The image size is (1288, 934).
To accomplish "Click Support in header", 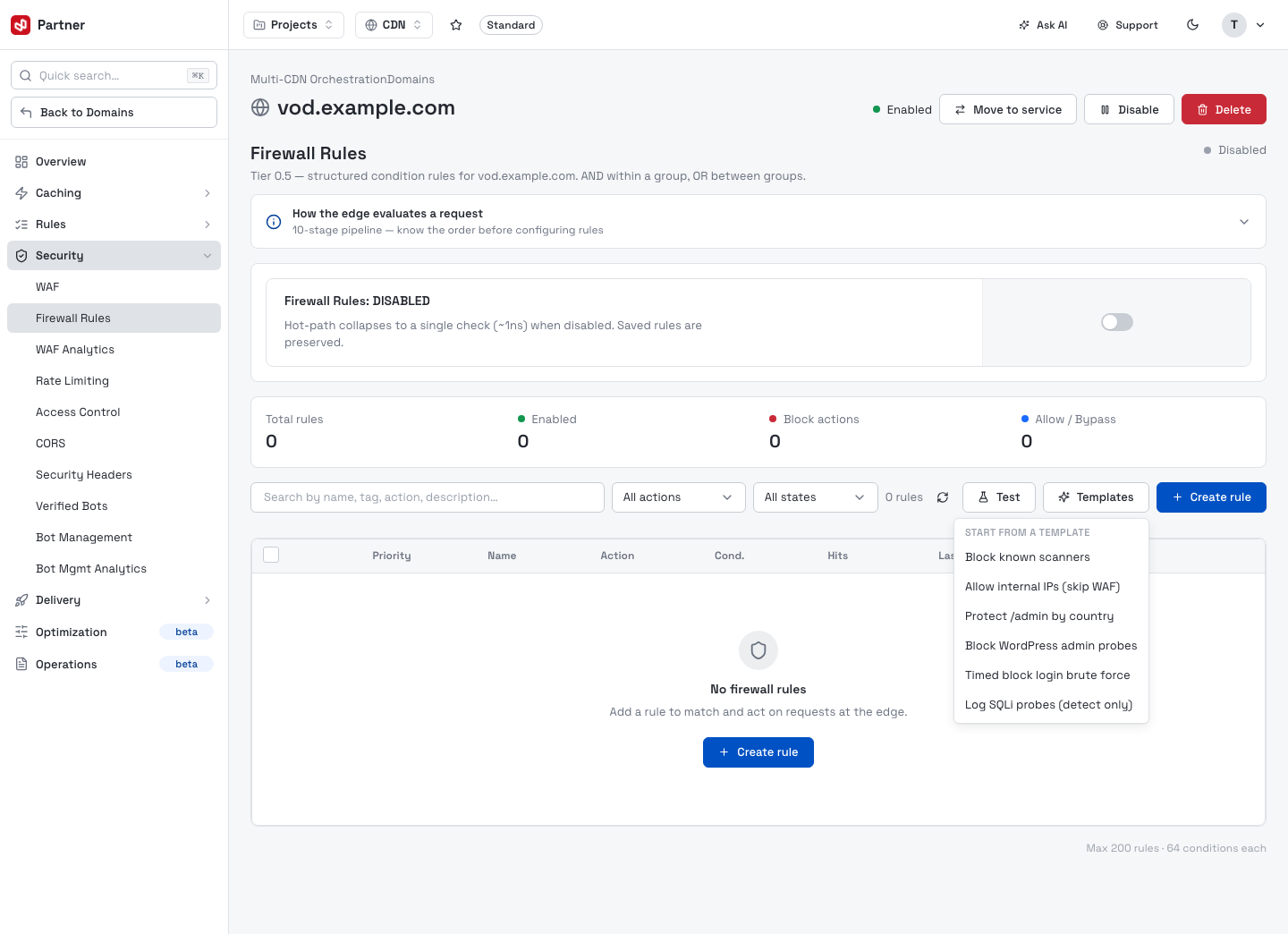I will point(1128,25).
